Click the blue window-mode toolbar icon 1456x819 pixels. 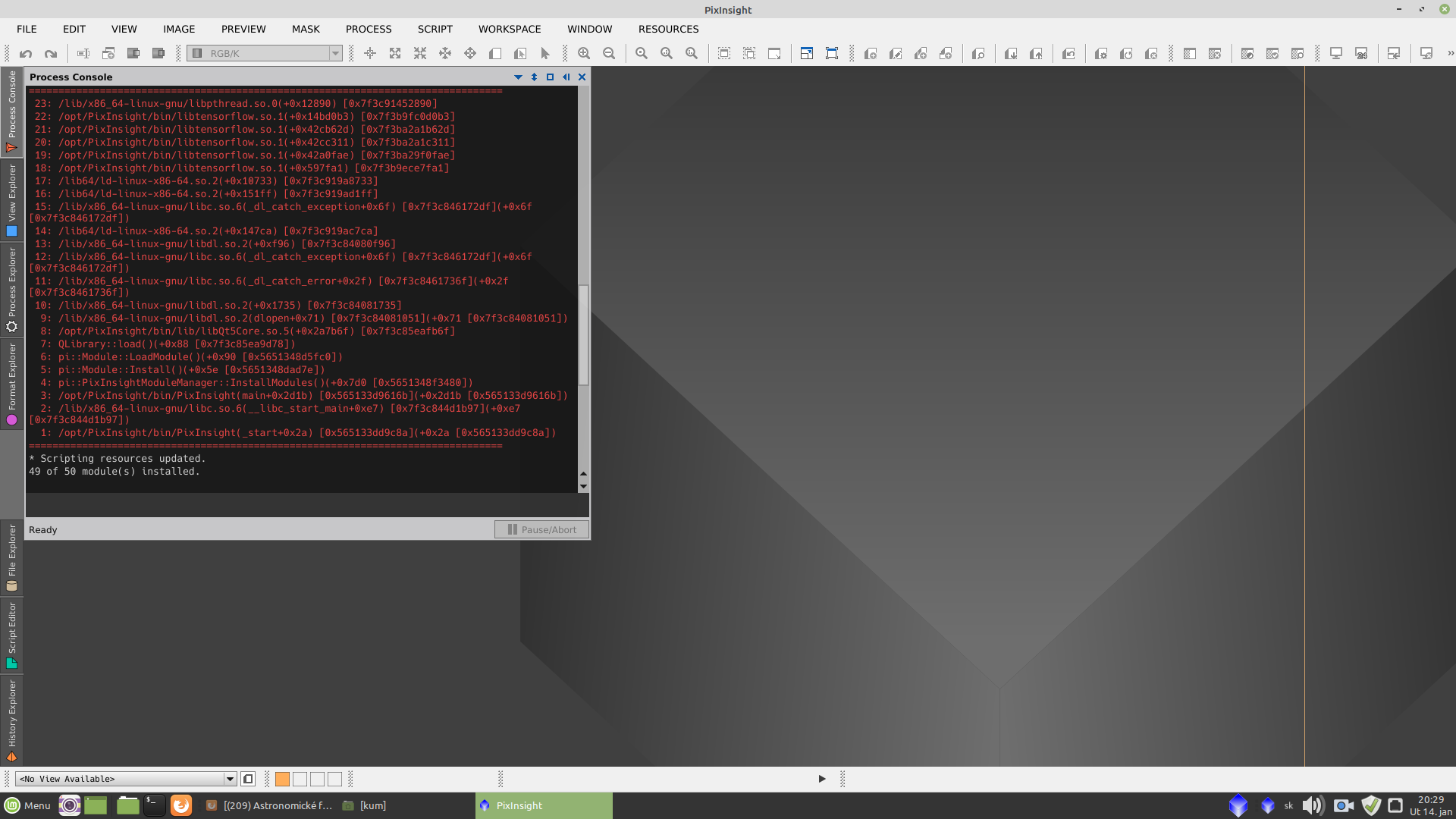(x=807, y=54)
